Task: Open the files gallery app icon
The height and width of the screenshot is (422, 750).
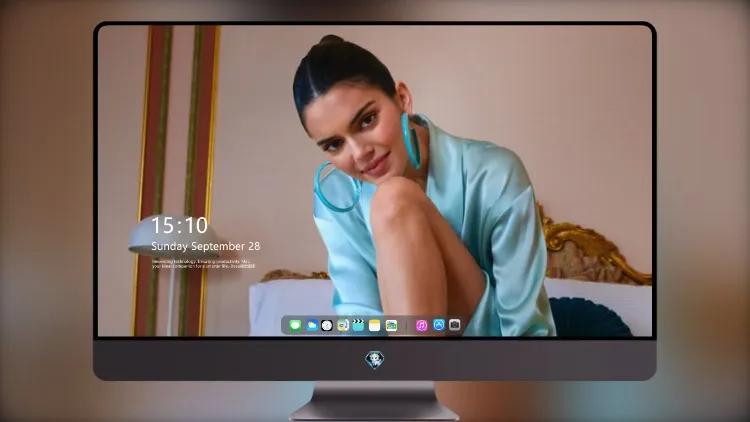Action: (x=391, y=325)
